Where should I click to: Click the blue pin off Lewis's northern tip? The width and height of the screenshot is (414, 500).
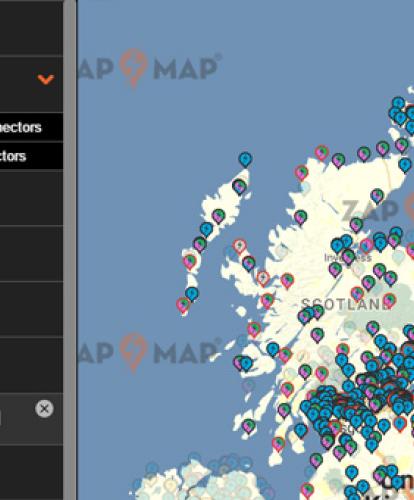(x=245, y=160)
